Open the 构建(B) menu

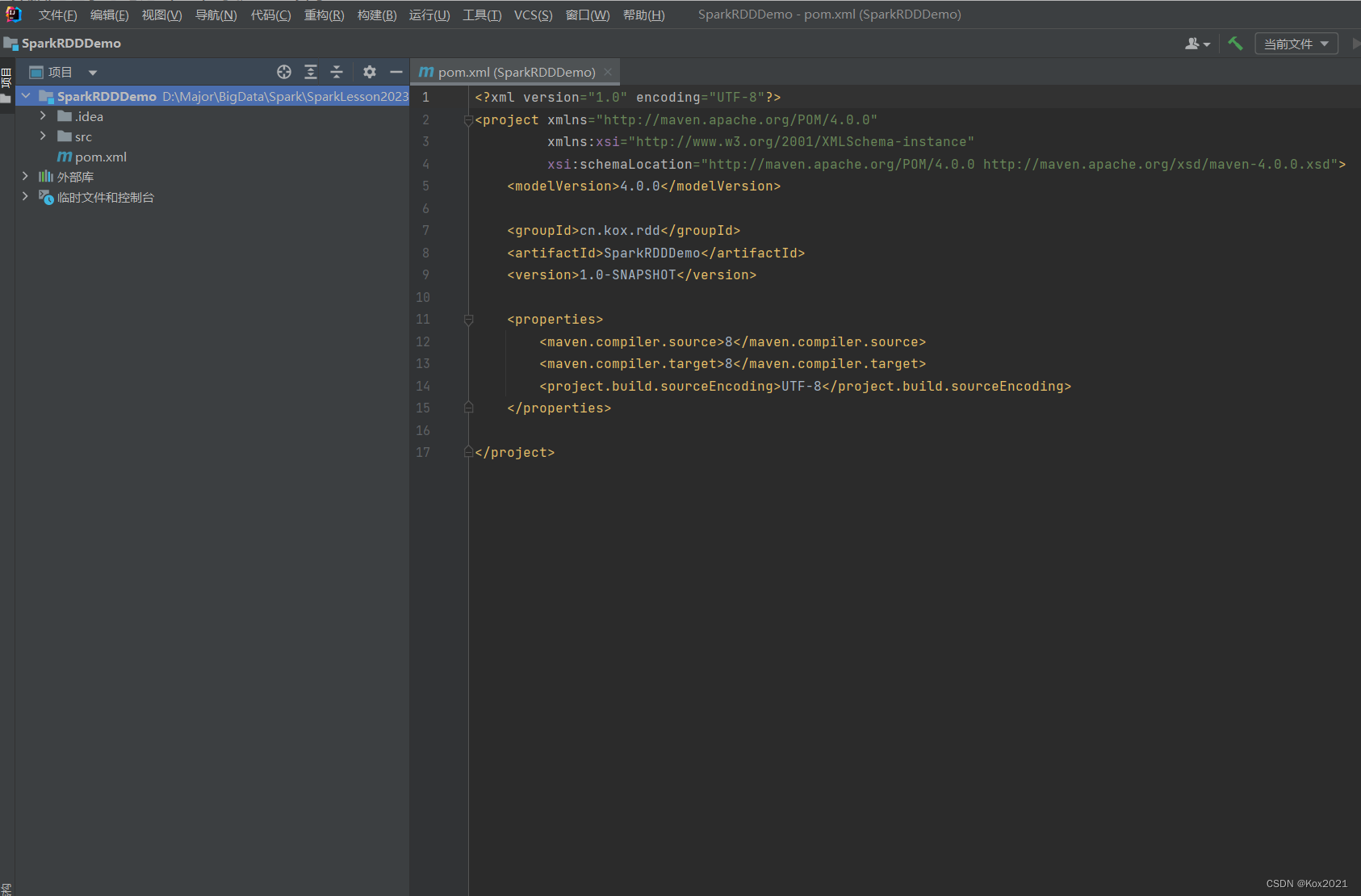(377, 15)
